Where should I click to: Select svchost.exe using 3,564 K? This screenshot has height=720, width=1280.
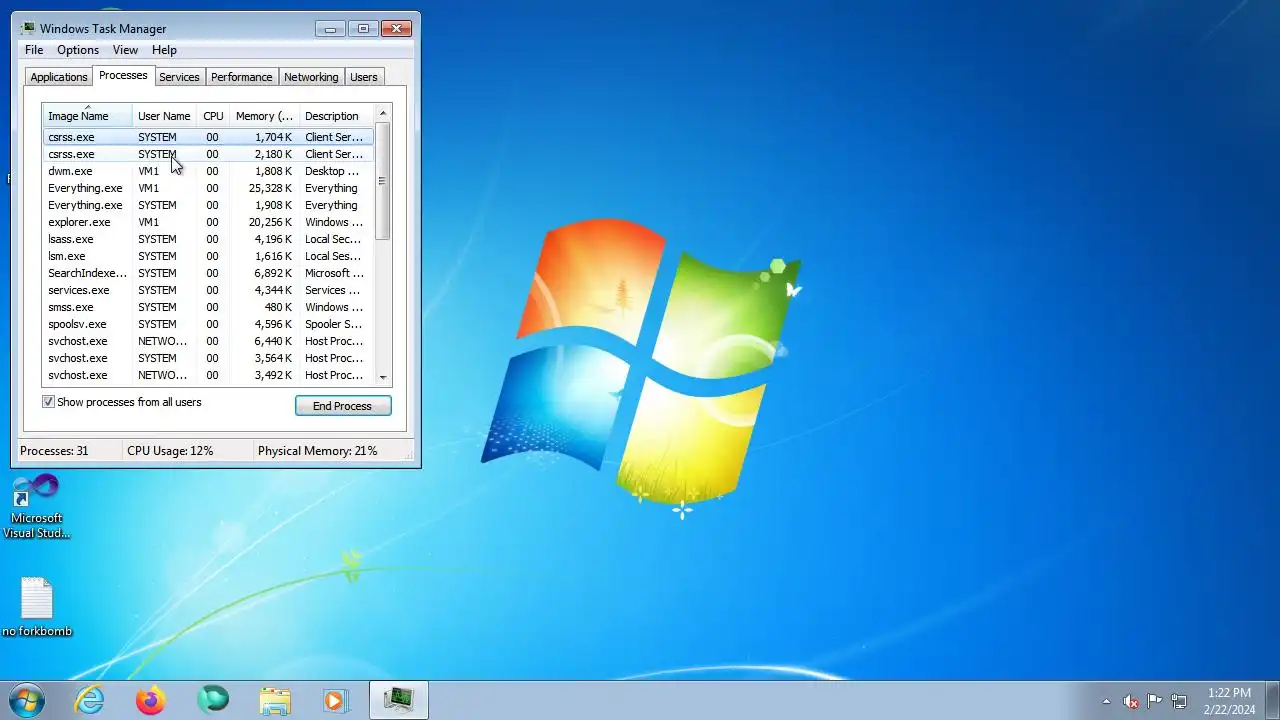click(x=208, y=358)
